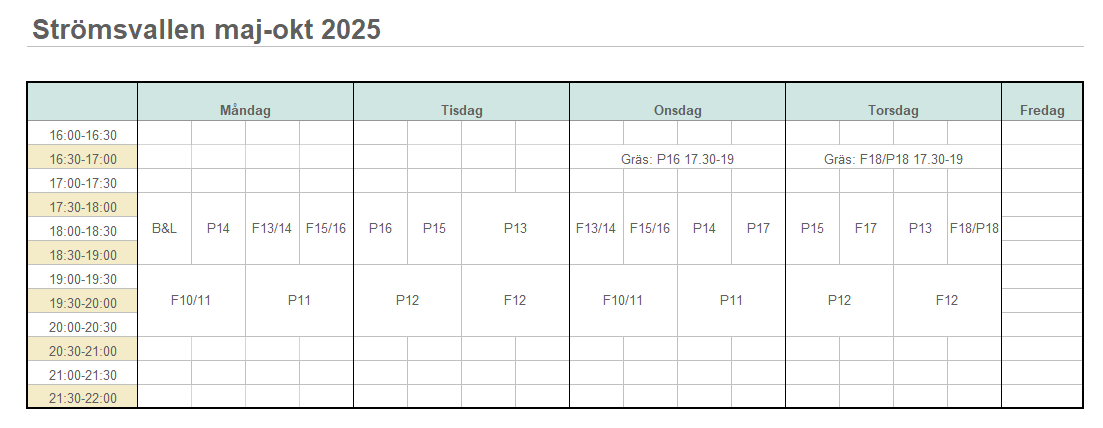Screen dimensions: 1103x428
Task: Click the Onsdag day header
Action: [x=677, y=111]
